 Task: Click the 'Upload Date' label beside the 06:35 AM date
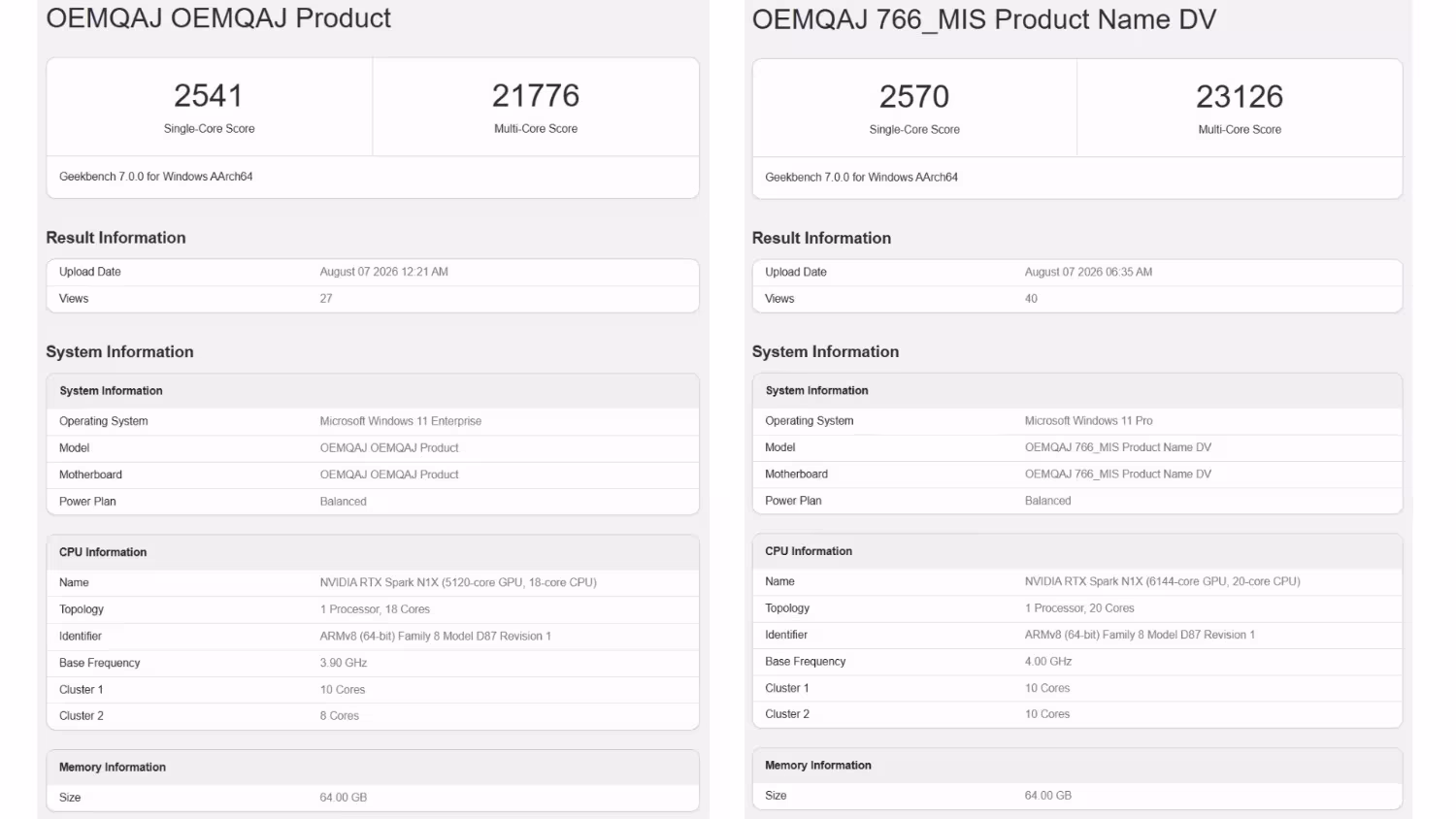tap(796, 272)
